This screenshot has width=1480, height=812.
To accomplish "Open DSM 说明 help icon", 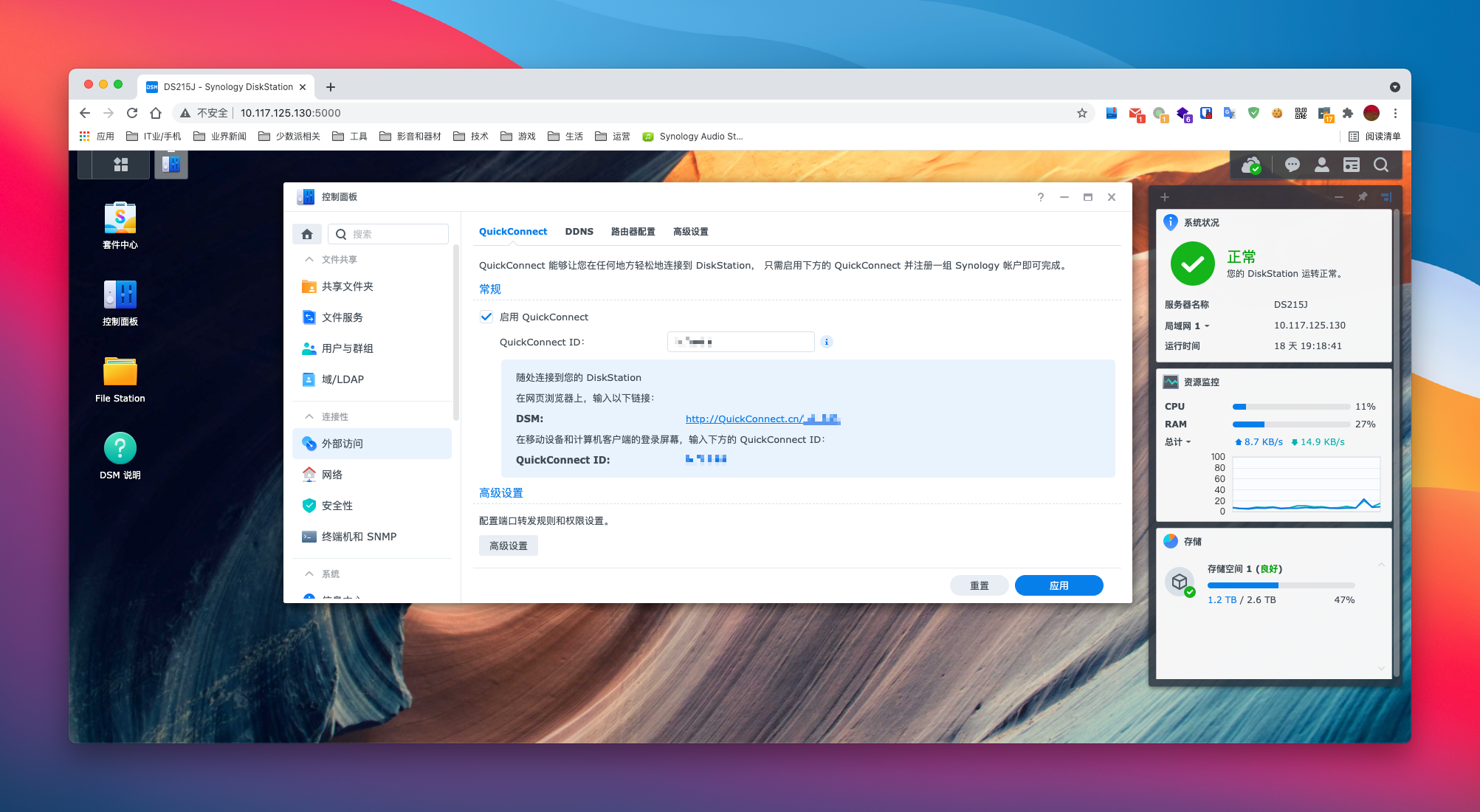I will pyautogui.click(x=119, y=447).
